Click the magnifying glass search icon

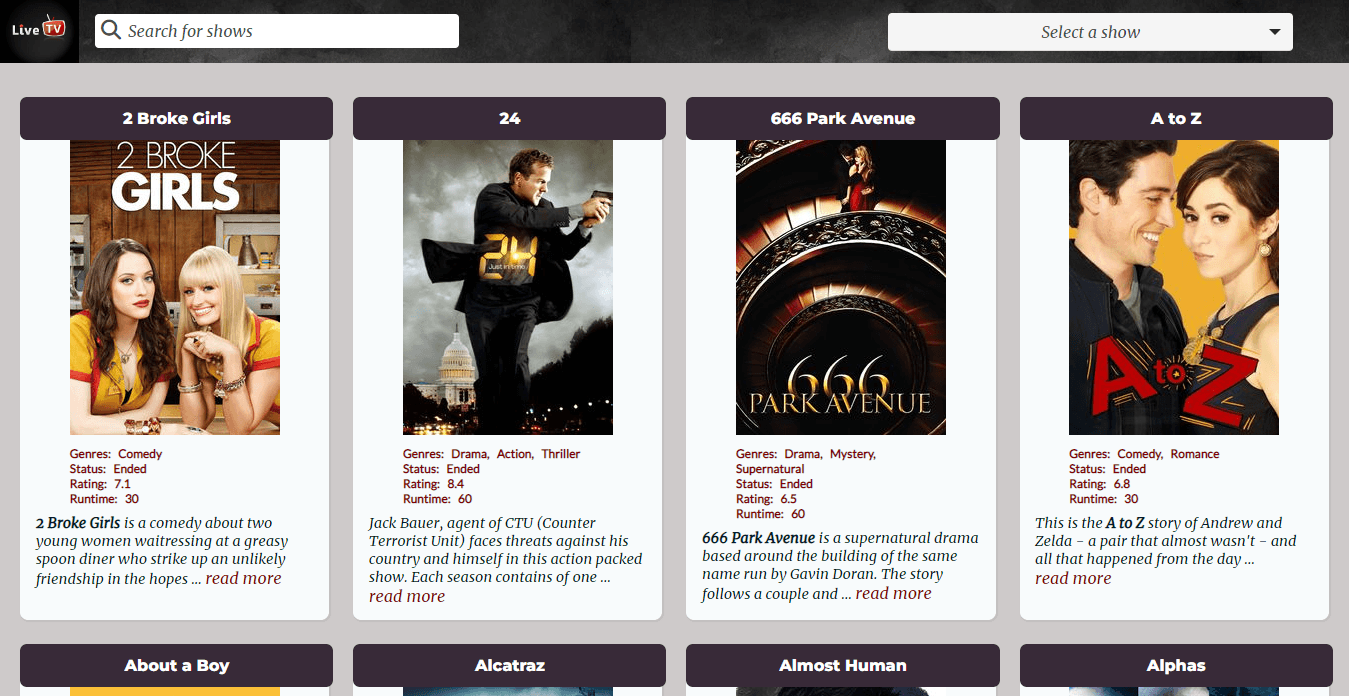click(x=111, y=30)
